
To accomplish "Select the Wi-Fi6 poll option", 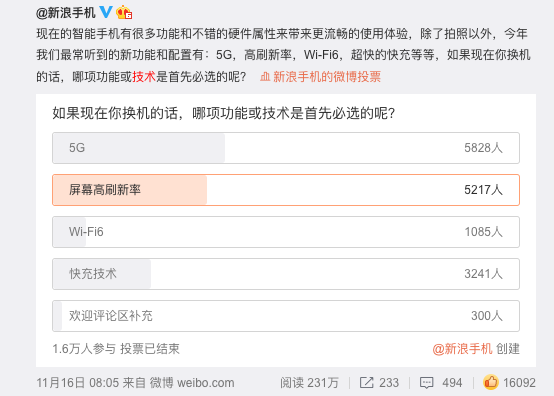I will point(286,232).
